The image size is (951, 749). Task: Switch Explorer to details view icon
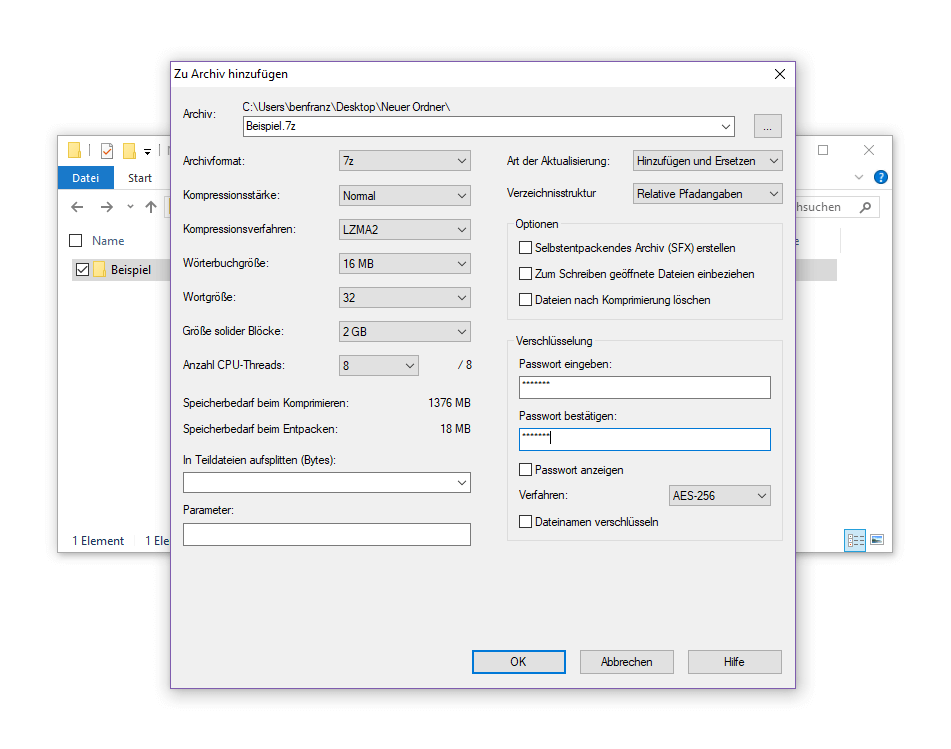855,540
